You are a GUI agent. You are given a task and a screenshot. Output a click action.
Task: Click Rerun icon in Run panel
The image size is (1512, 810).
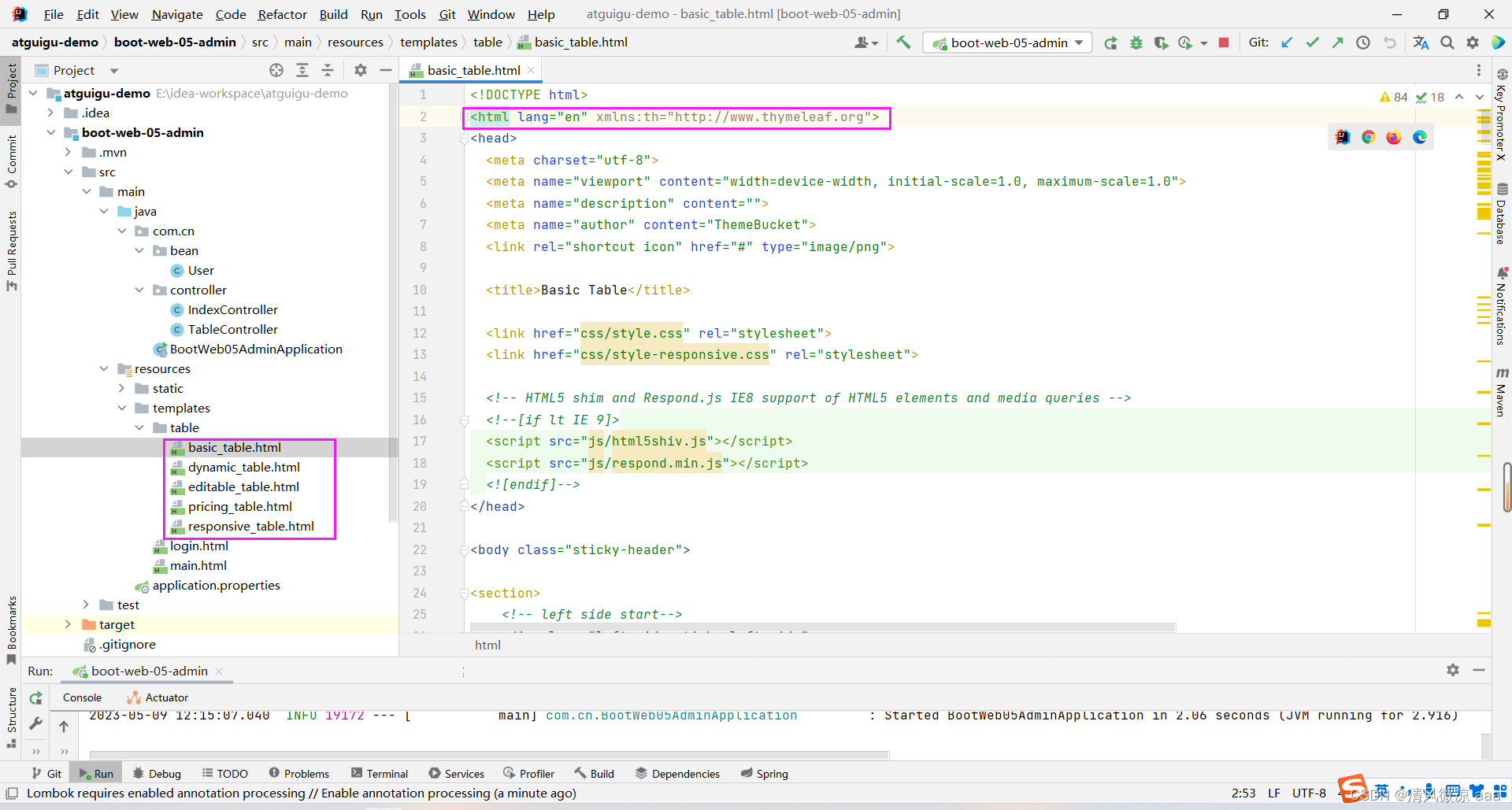click(36, 698)
